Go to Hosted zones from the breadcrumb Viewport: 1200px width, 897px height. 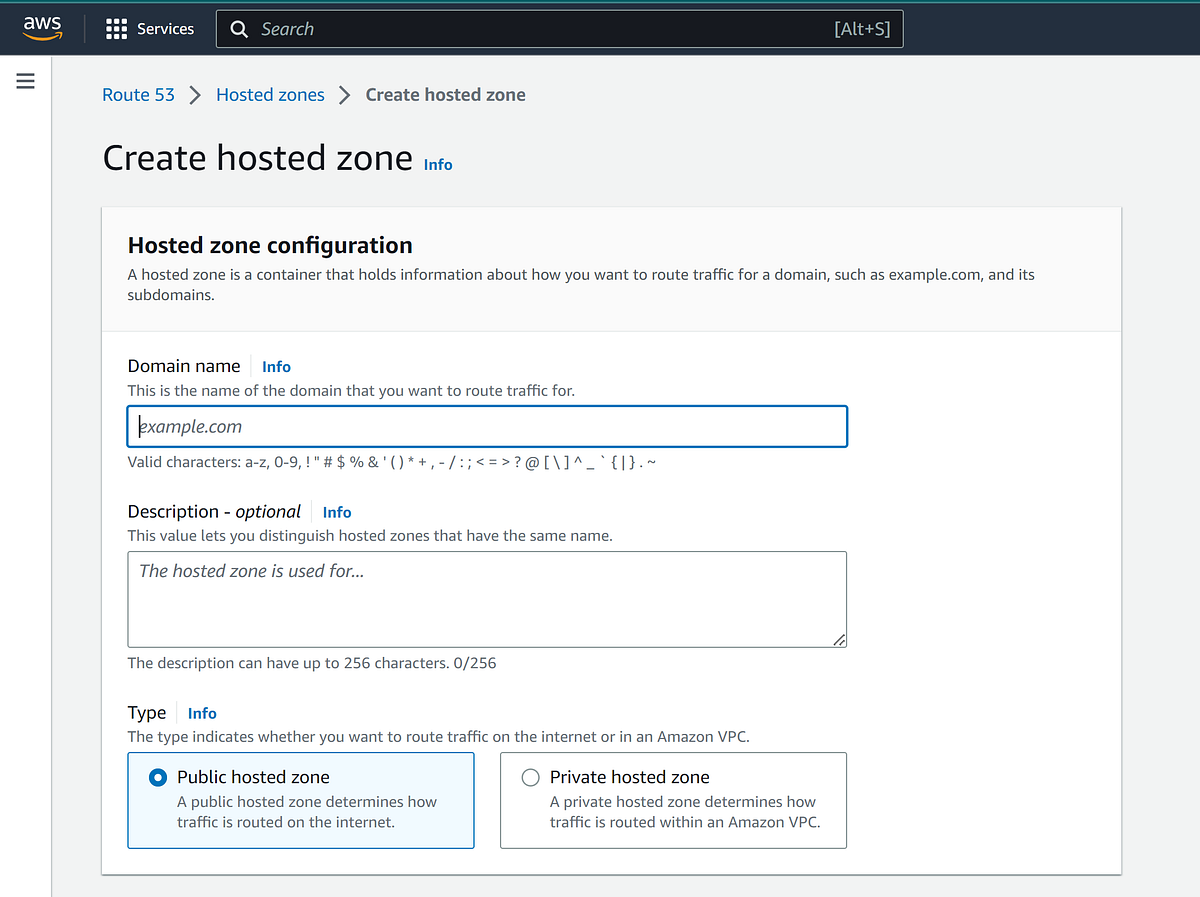pos(270,94)
